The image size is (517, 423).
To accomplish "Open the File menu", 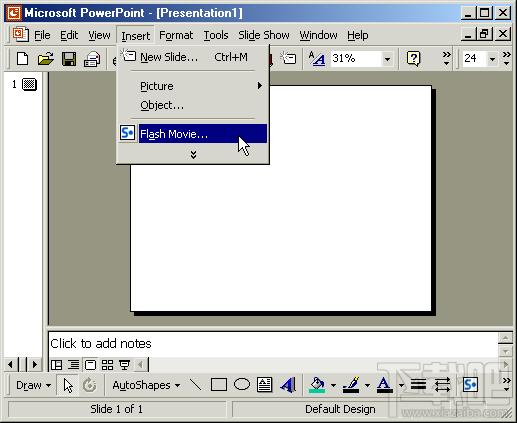I will pos(42,35).
